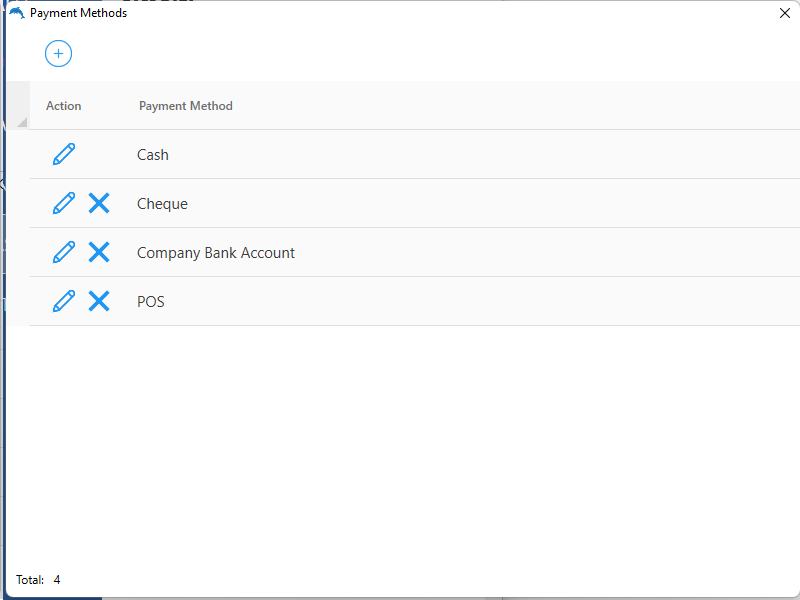This screenshot has height=600, width=800.
Task: Sort by the Payment Method column header
Action: coord(186,106)
